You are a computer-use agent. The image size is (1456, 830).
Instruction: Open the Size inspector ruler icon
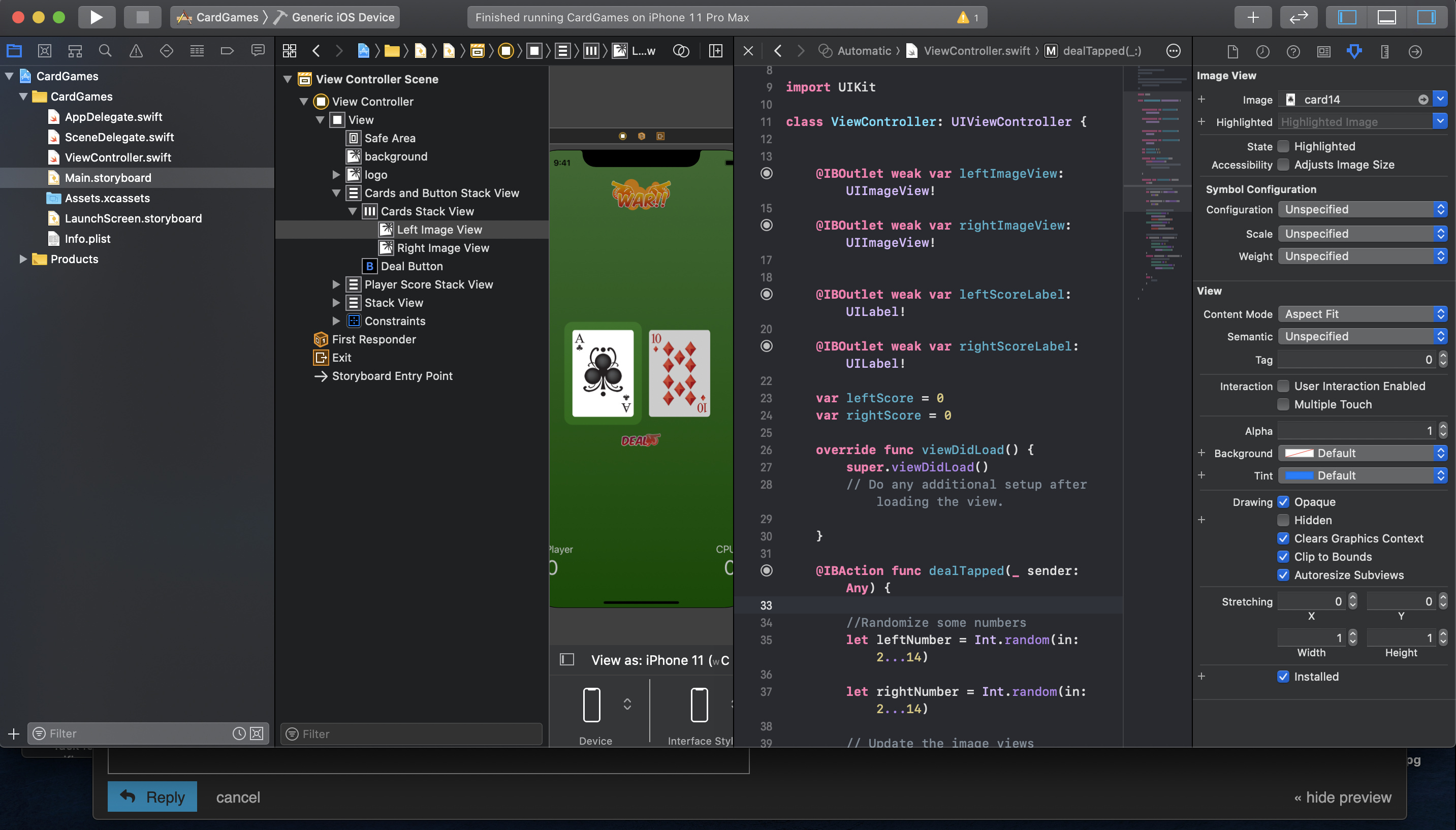[1385, 52]
